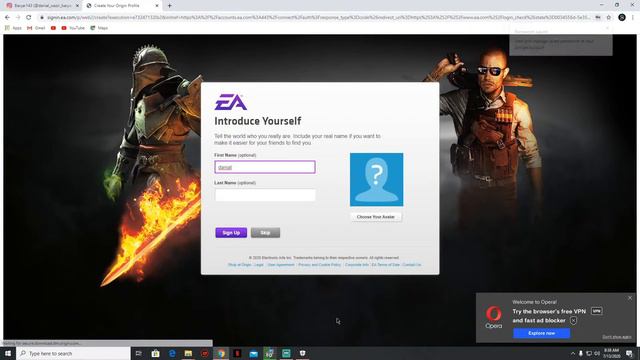Open the saved password key icon

click(x=598, y=18)
